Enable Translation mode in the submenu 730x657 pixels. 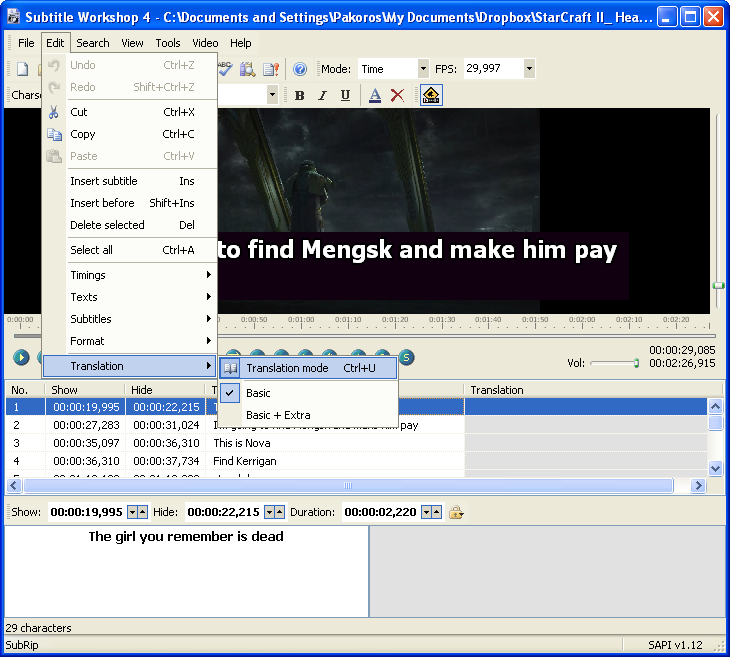click(308, 368)
